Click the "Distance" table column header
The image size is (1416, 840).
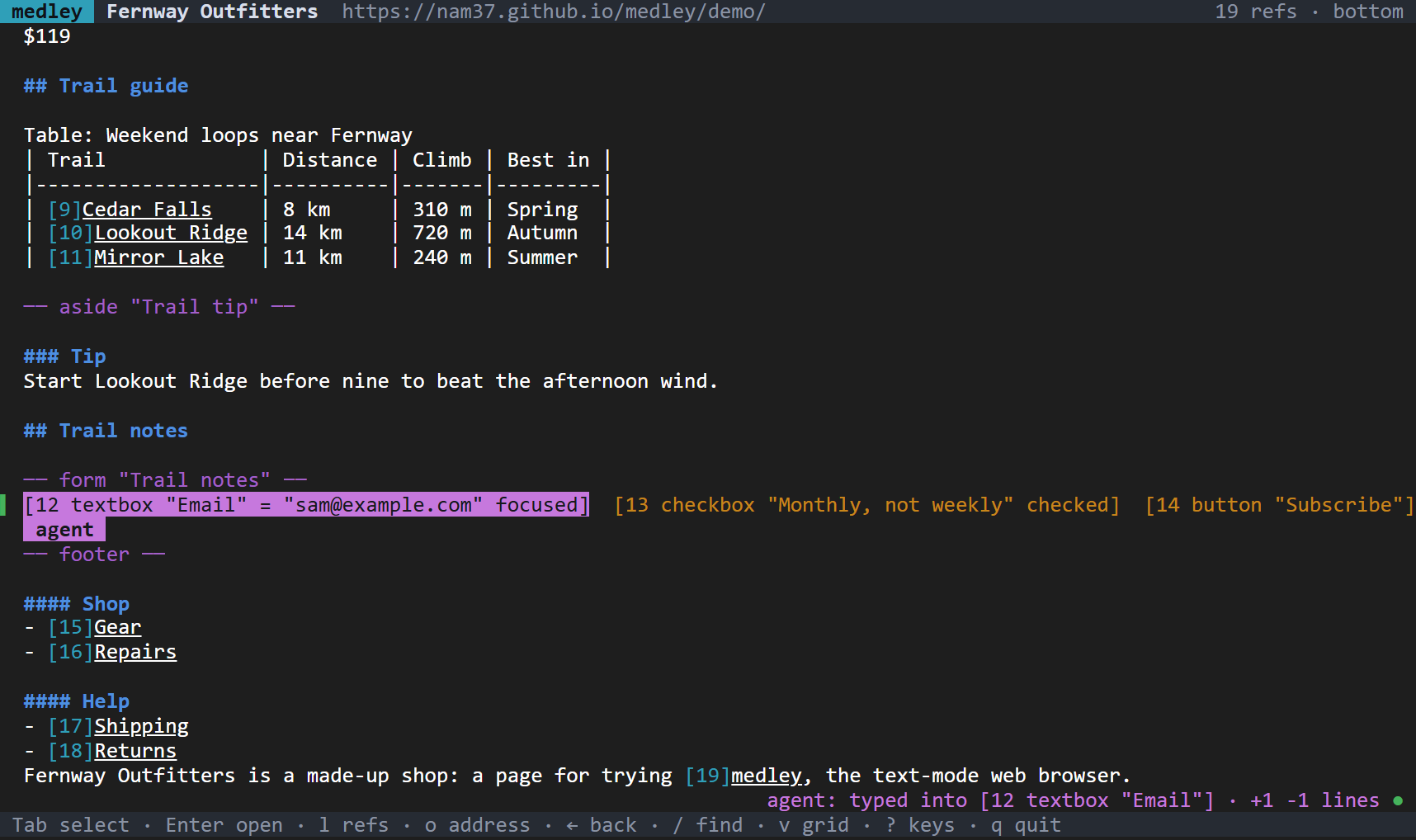click(x=330, y=160)
